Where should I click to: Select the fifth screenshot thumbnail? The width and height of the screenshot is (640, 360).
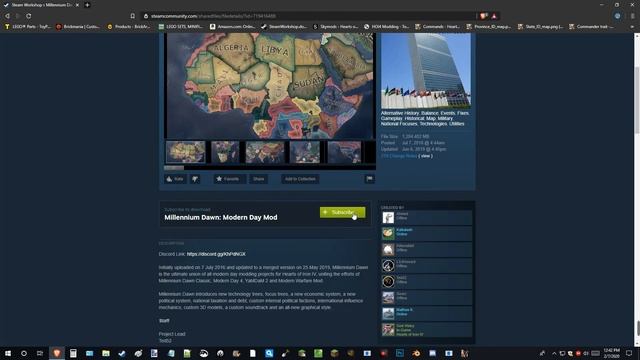point(344,152)
